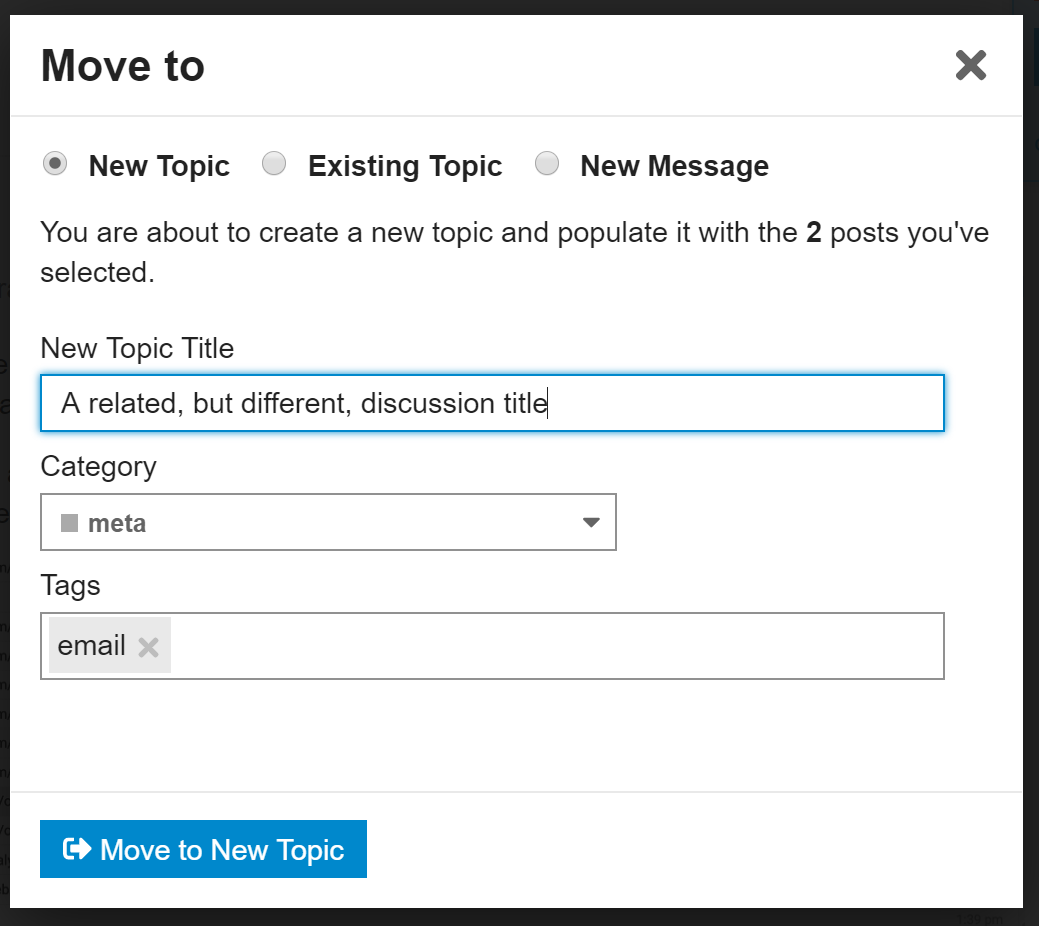Remove the email tag using its X icon

[148, 646]
